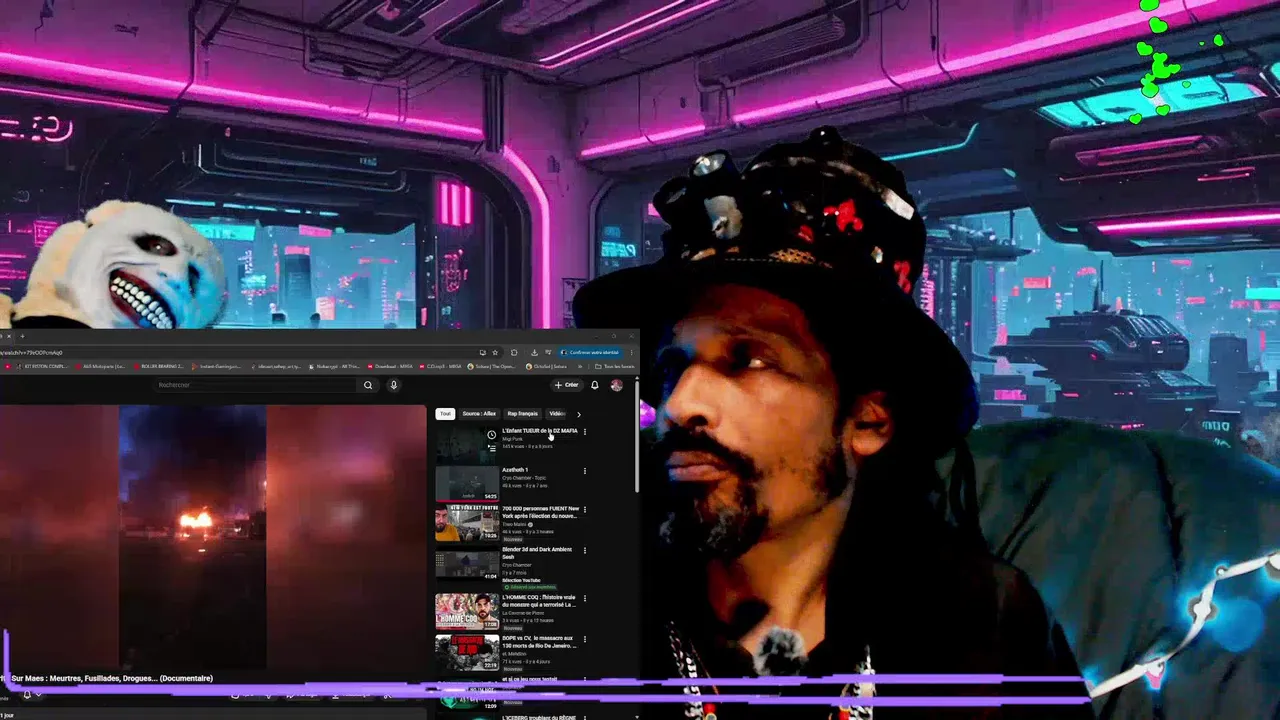The image size is (1280, 720).
Task: Open 700 000 personnes FUIENT New York thumbnail
Action: coord(466,523)
